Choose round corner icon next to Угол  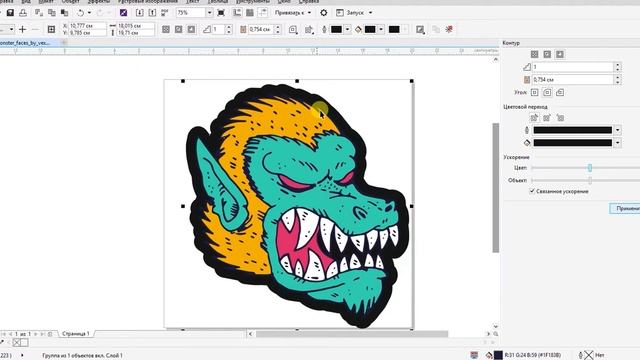[547, 93]
